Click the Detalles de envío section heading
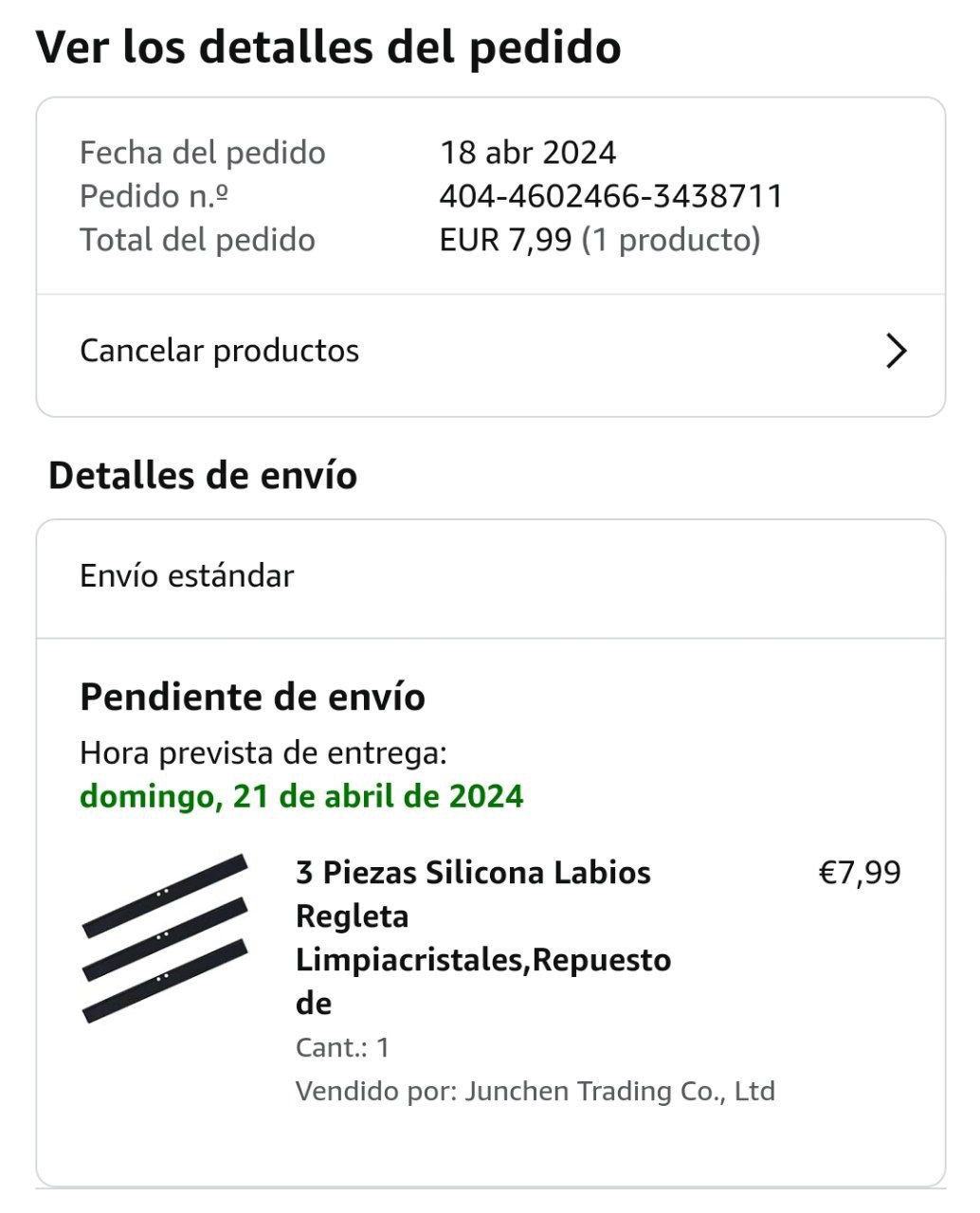980x1213 pixels. coord(203,475)
